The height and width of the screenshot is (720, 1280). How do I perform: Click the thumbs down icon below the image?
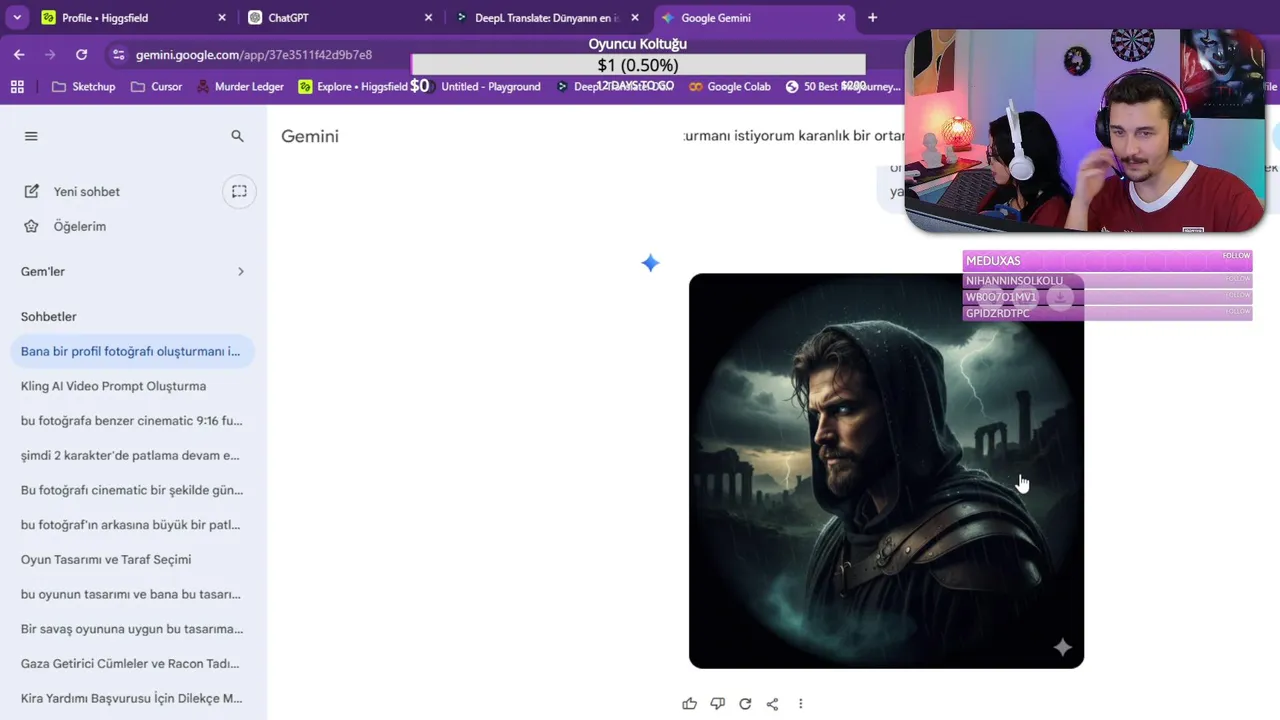pos(717,704)
